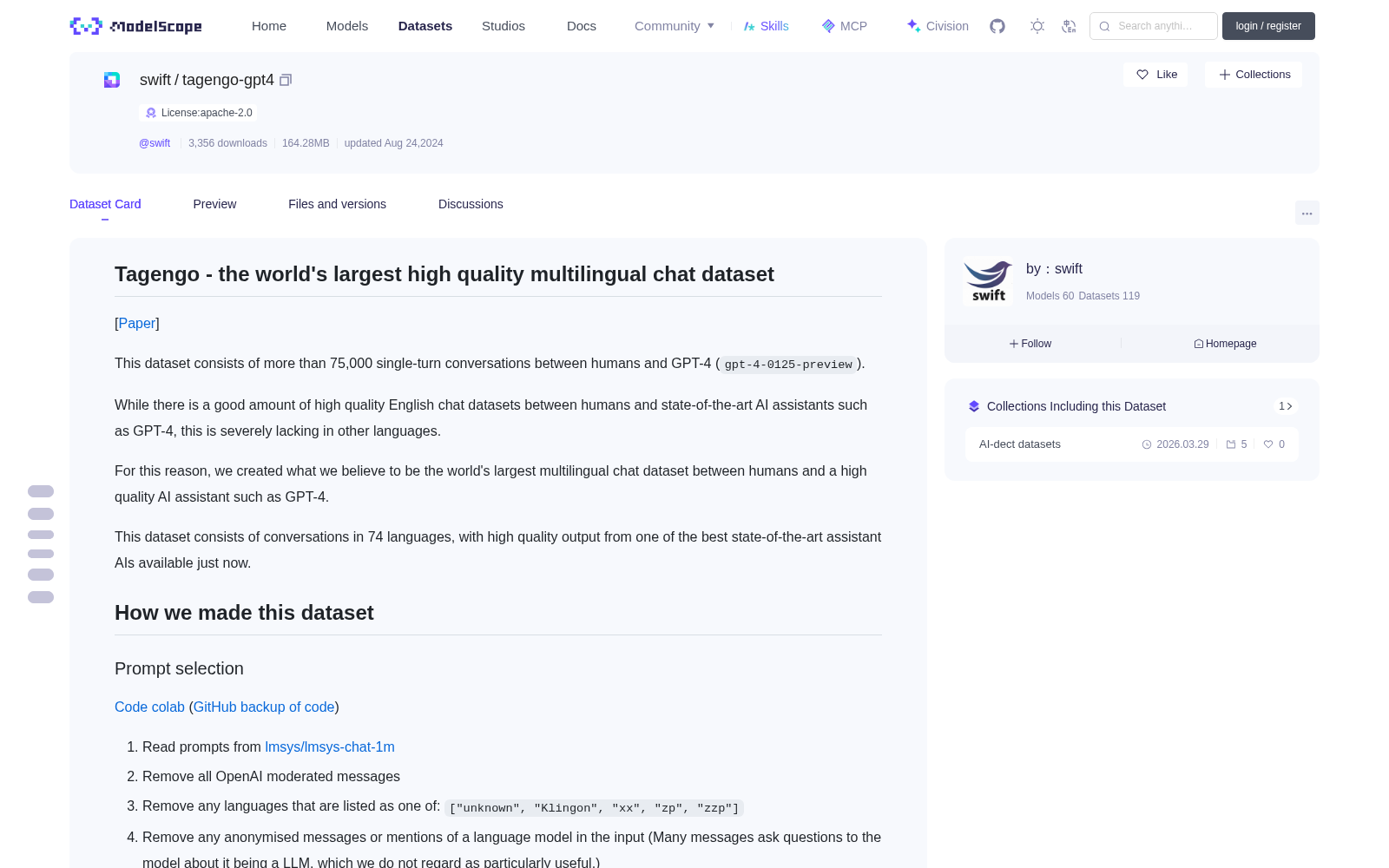Add dataset to Collections
Viewport: 1389px width, 868px height.
pos(1254,75)
